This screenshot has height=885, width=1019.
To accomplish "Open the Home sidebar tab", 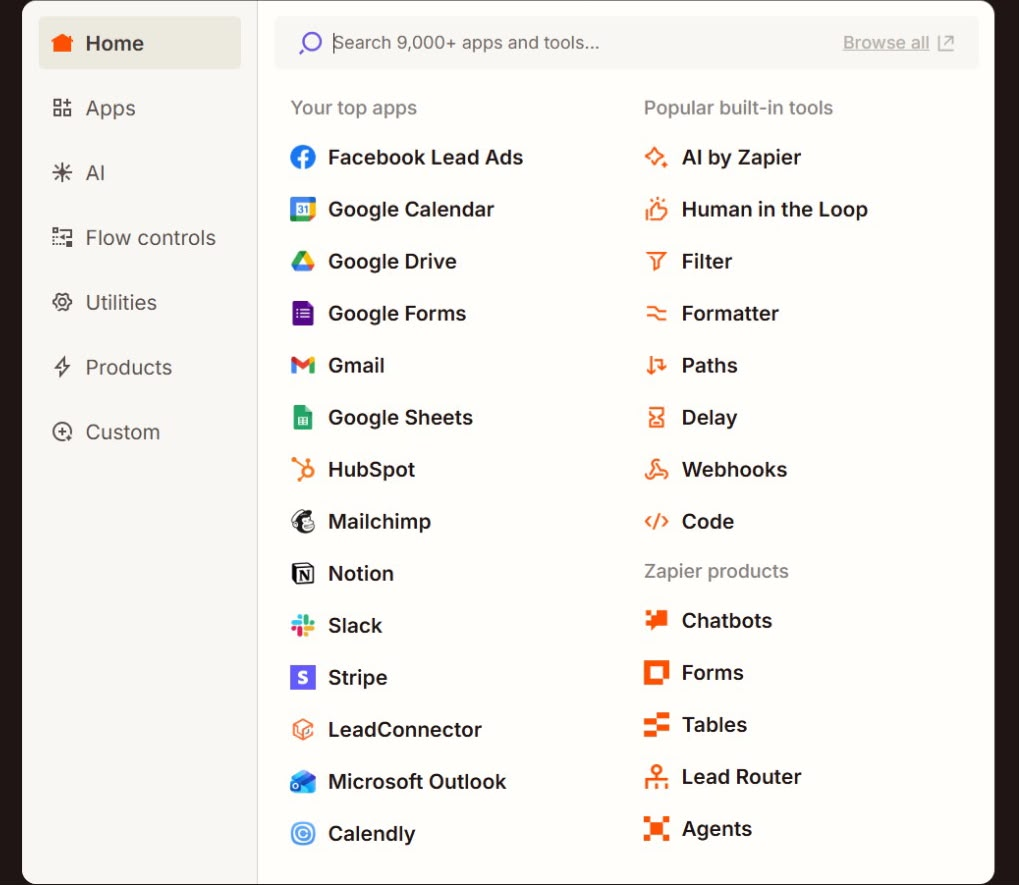I will [x=140, y=43].
